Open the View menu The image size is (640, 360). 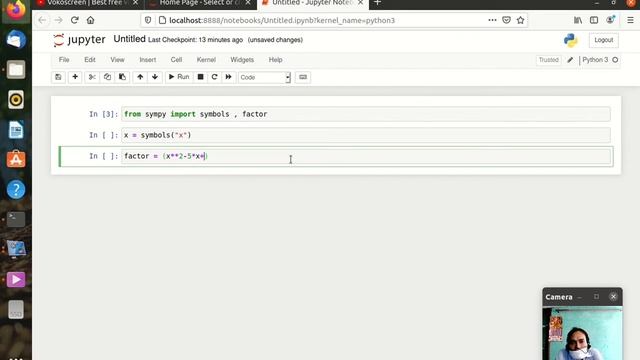coord(117,60)
